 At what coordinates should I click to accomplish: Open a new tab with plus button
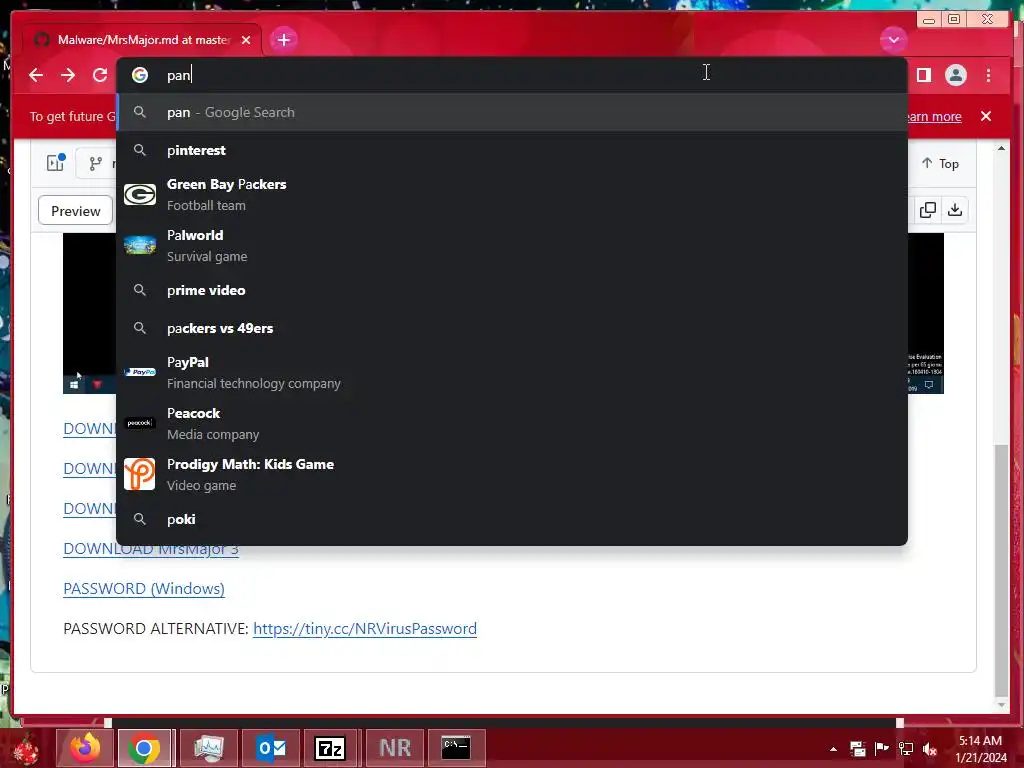point(283,40)
